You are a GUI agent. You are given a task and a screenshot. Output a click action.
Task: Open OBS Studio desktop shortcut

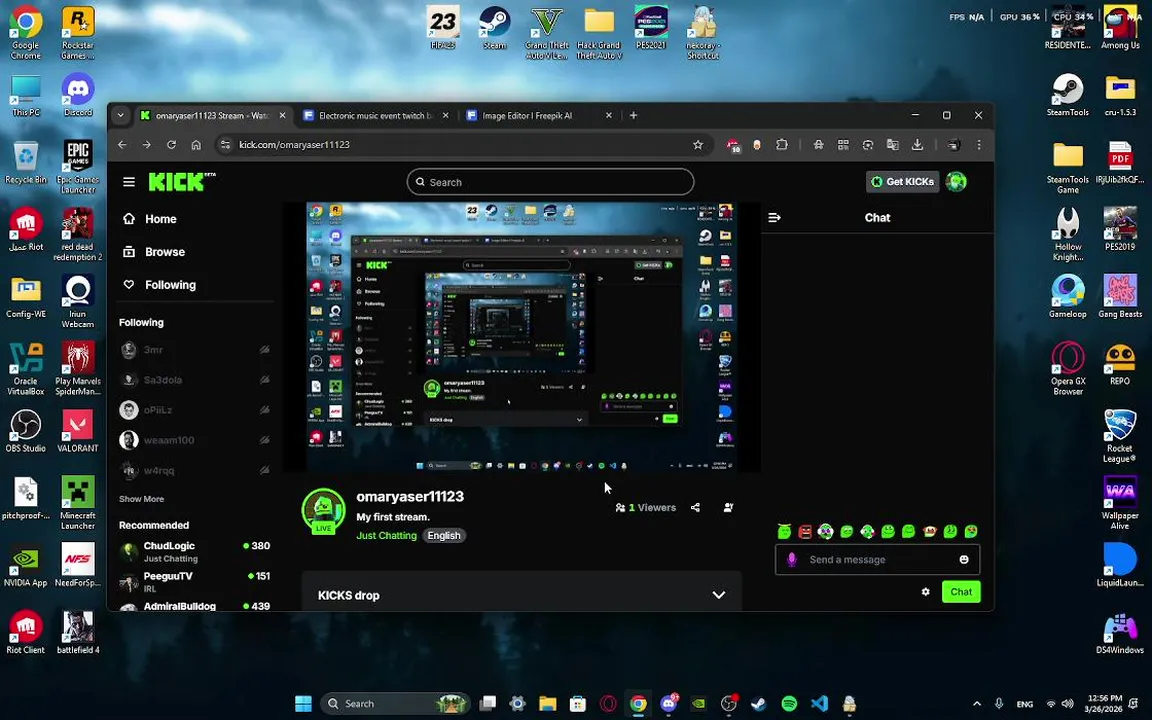pyautogui.click(x=26, y=431)
